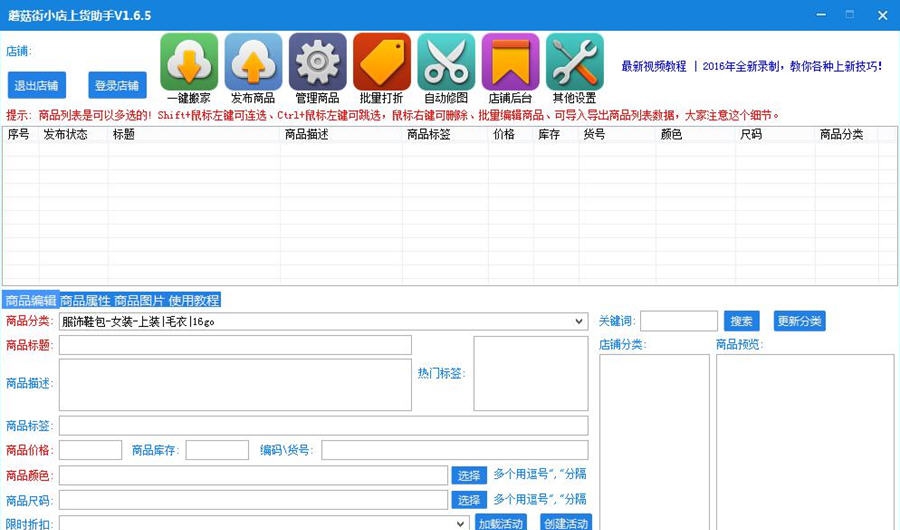Maximize the 蘑菇街小店上货助手 window
Image resolution: width=900 pixels, height=530 pixels.
[850, 15]
